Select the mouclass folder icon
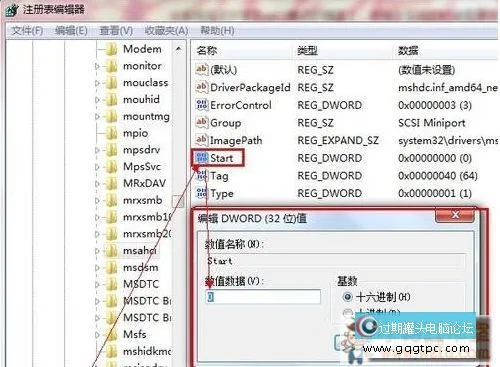 click(112, 83)
